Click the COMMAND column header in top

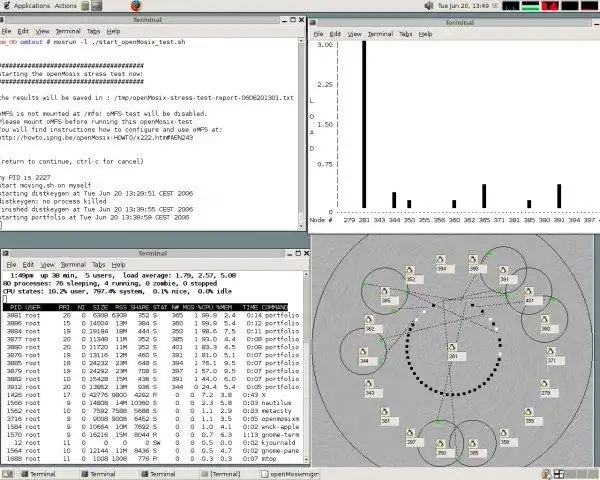[274, 307]
